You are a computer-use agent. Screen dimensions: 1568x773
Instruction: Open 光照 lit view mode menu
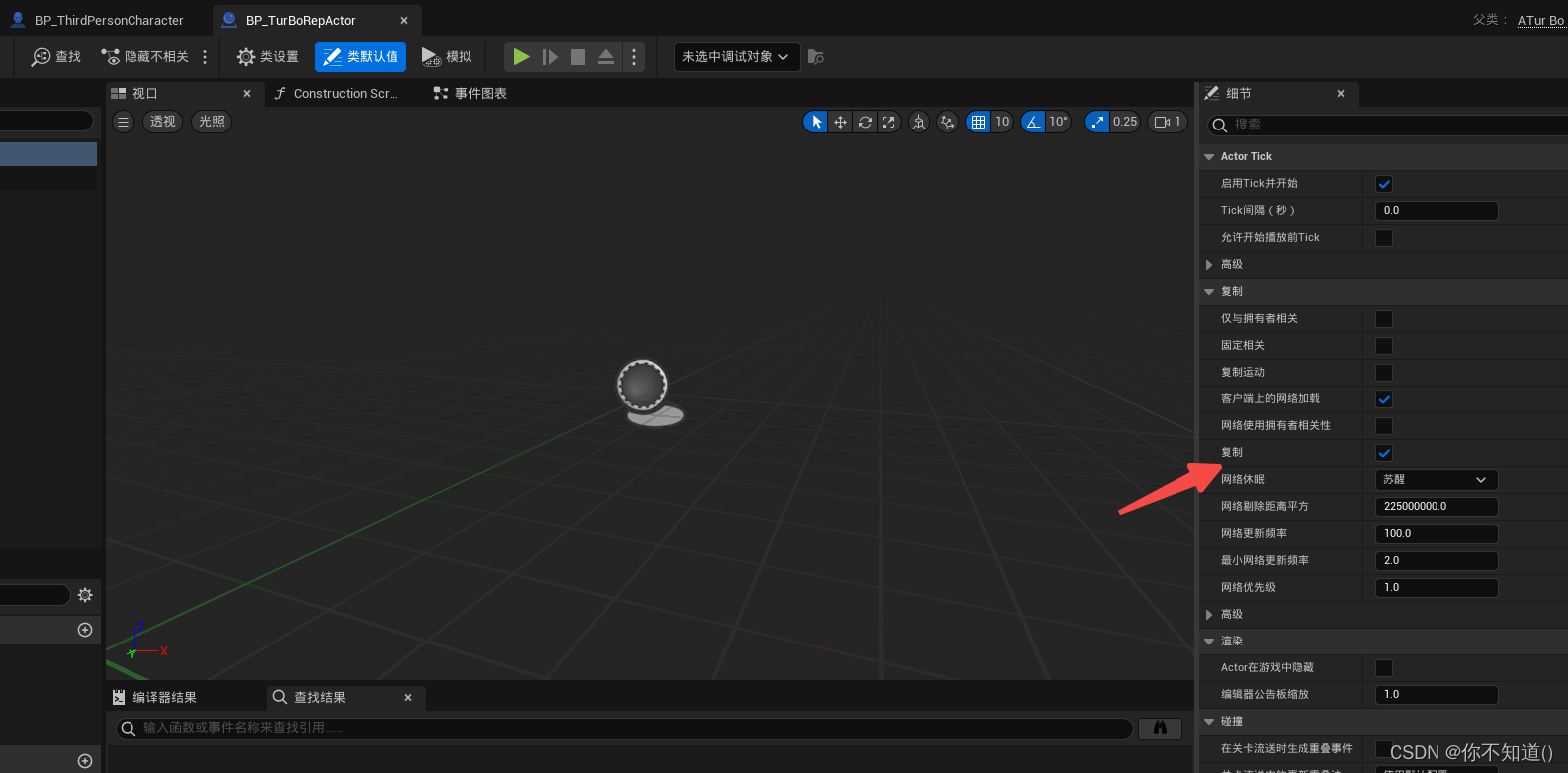pos(212,122)
